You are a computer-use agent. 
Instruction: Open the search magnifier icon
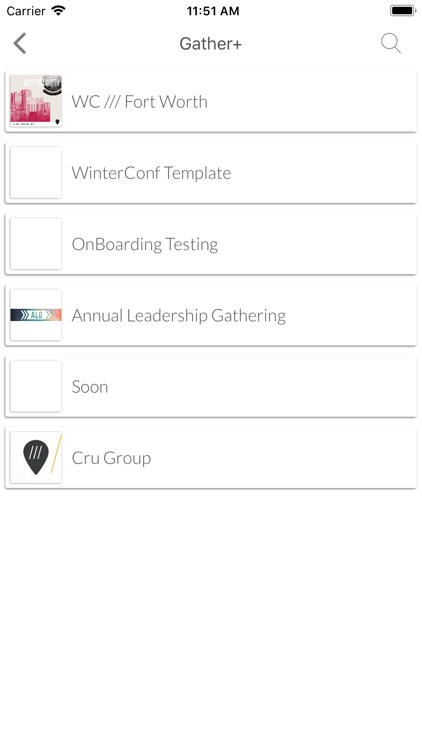click(391, 44)
